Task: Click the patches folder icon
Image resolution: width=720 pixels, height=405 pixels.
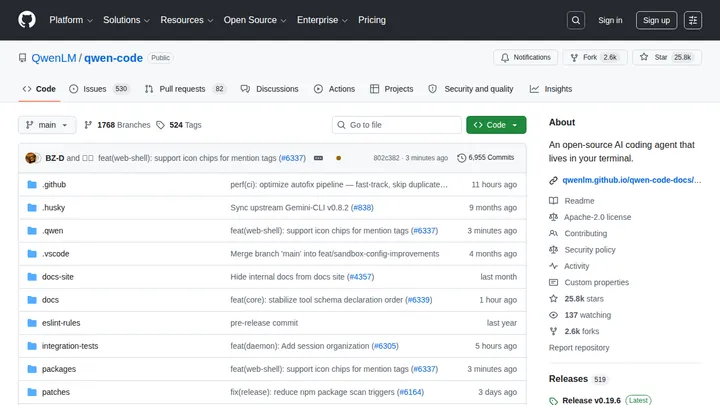Action: [x=32, y=392]
